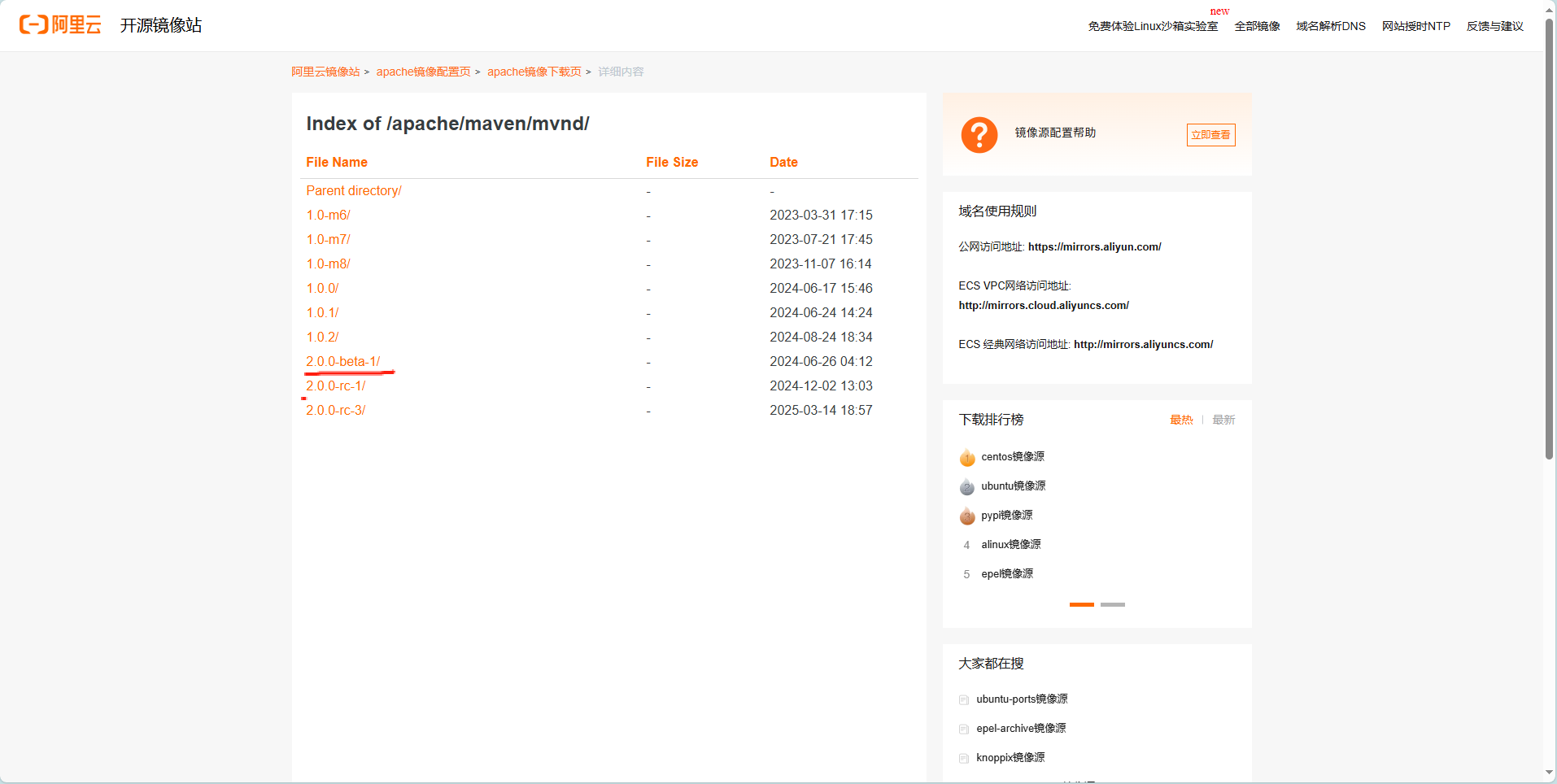The image size is (1557, 784).
Task: Click the 立即查看 button
Action: [1210, 134]
